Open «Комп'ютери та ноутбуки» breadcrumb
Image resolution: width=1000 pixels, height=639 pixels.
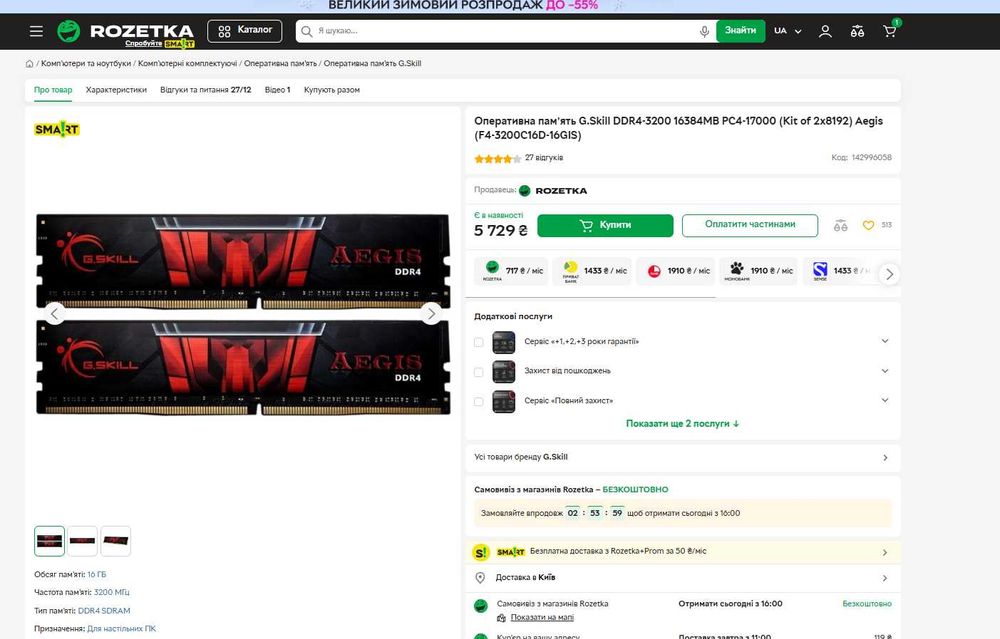(x=86, y=63)
